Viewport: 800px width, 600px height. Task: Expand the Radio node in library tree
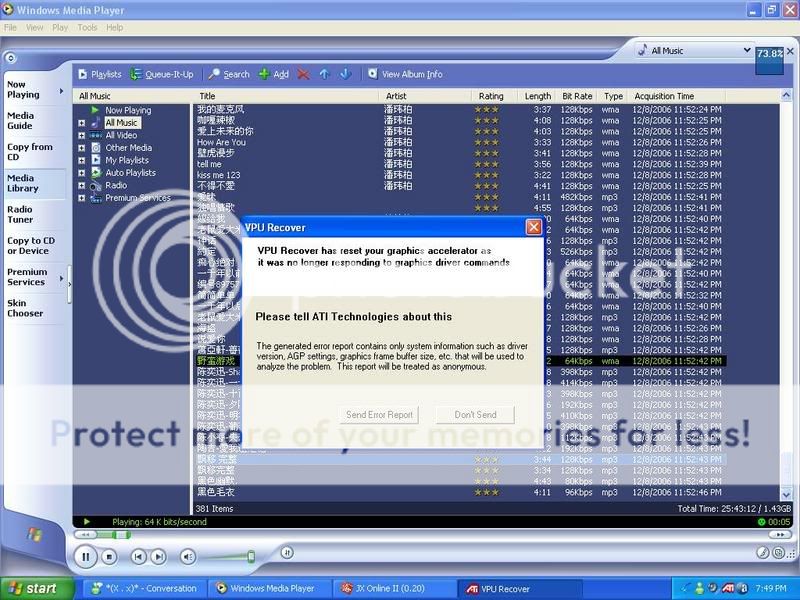[82, 185]
